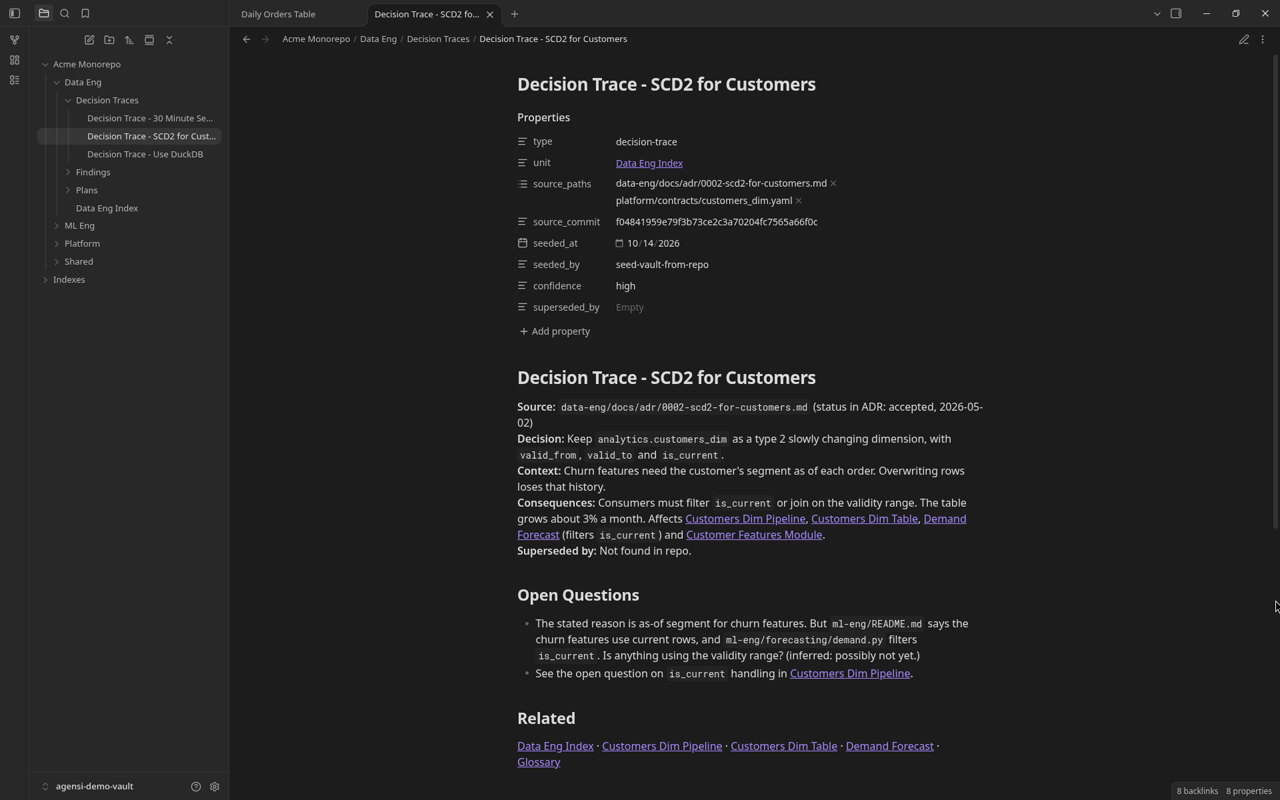Toggle the left sidebar icon

pos(14,14)
